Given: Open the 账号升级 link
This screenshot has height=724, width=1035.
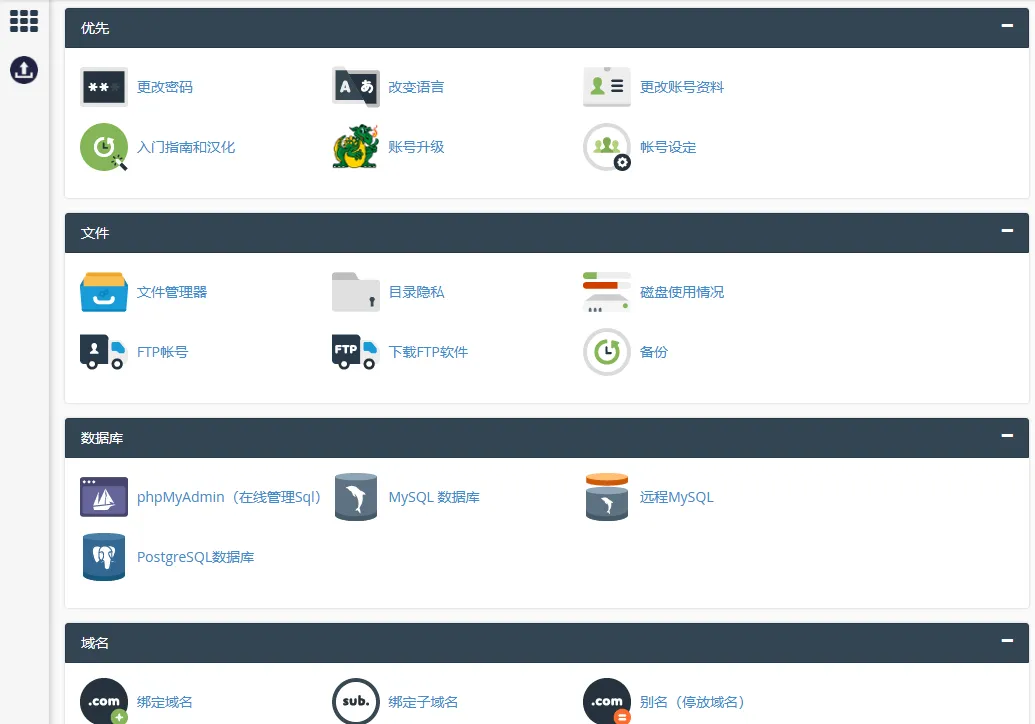Looking at the screenshot, I should [x=417, y=147].
